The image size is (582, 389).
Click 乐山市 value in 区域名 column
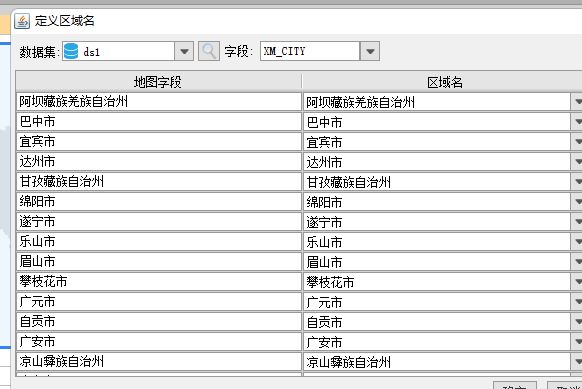[x=437, y=242]
